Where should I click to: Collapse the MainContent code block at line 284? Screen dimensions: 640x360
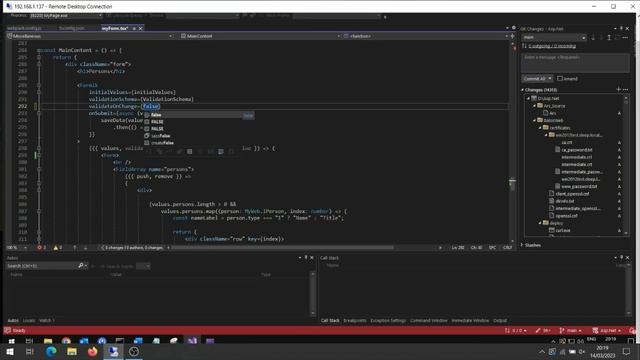pos(39,50)
